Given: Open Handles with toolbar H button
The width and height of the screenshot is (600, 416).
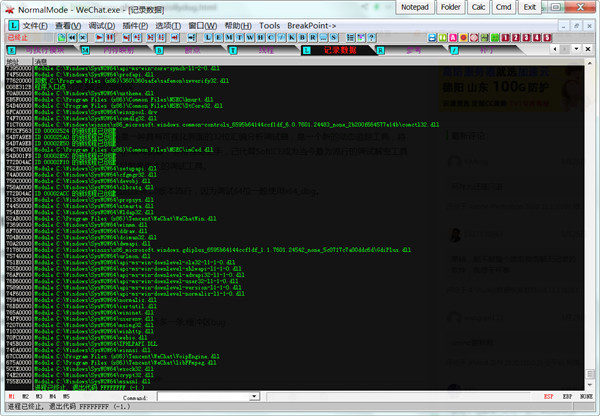Looking at the screenshot, I should pyautogui.click(x=261, y=38).
